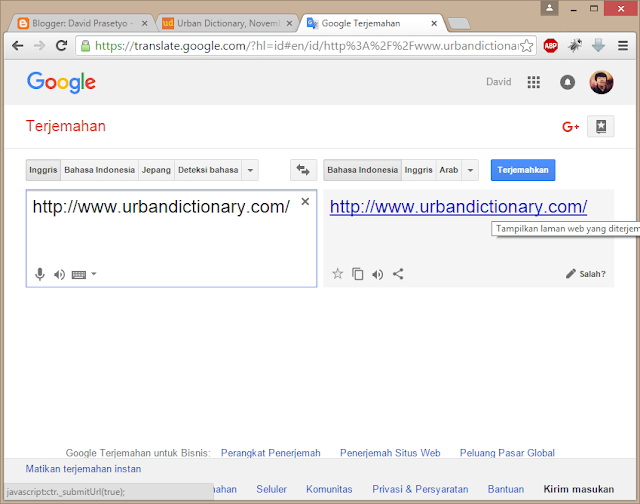This screenshot has width=640, height=504.
Task: Open the Penerjemah Situs Web link
Action: pyautogui.click(x=390, y=453)
